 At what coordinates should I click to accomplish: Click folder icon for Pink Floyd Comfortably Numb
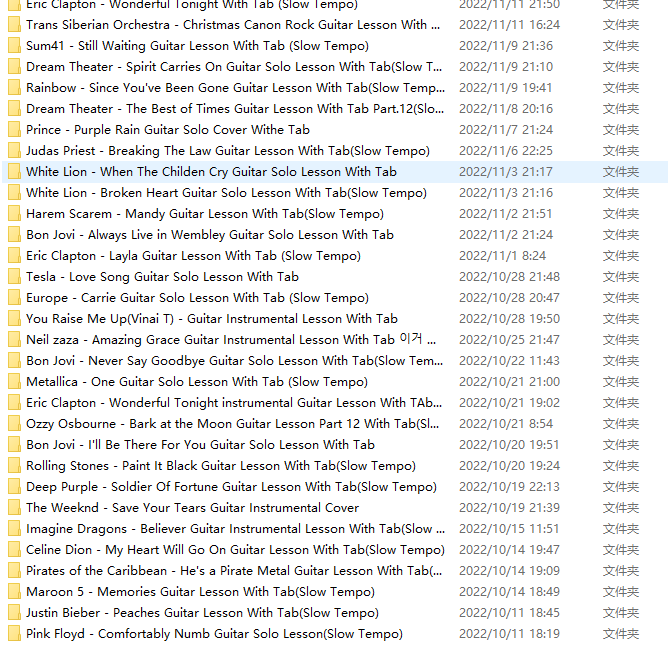click(x=14, y=634)
